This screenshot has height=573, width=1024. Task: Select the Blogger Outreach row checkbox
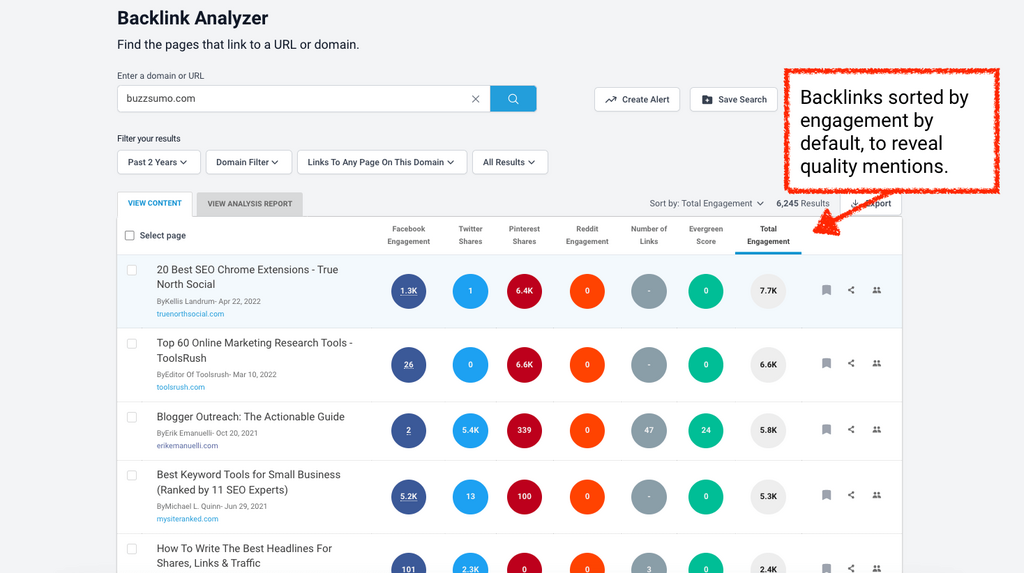click(132, 417)
